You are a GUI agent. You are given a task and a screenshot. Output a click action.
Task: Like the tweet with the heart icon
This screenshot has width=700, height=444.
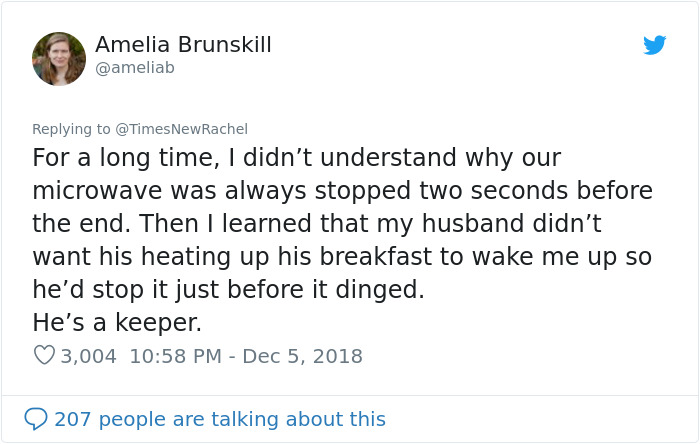44,355
